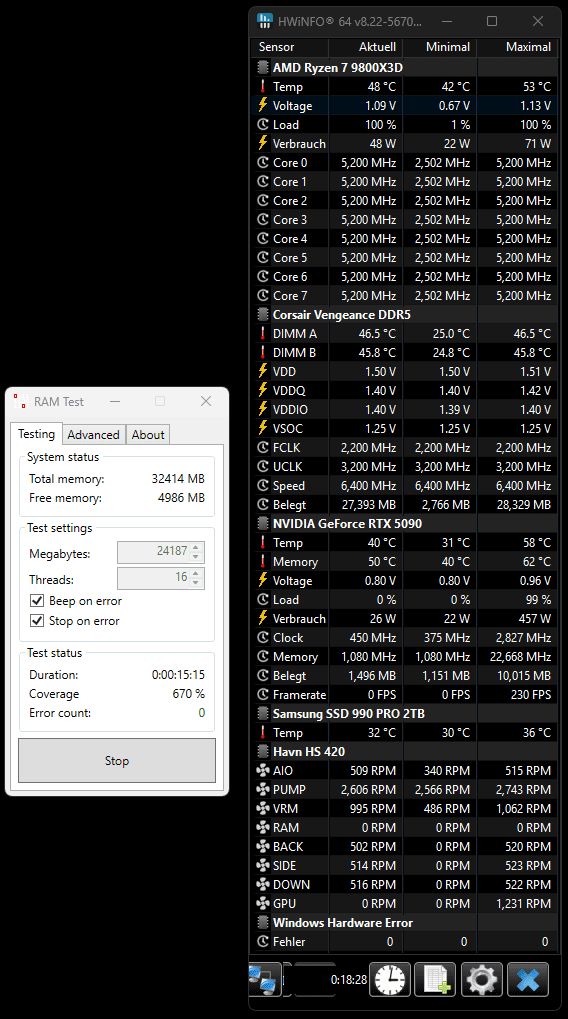The width and height of the screenshot is (568, 1019).
Task: Open HWiNFO sensor settings gear icon
Action: [482, 979]
